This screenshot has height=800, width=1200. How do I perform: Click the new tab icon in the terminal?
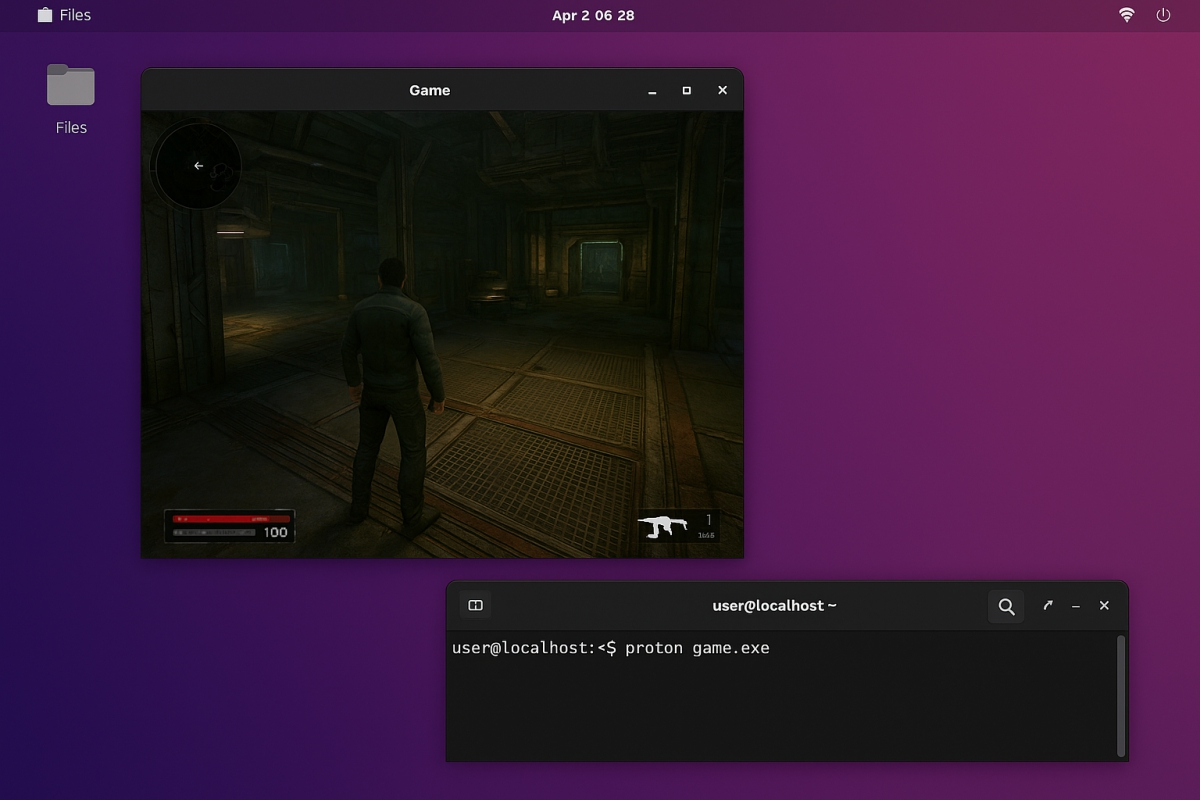476,606
